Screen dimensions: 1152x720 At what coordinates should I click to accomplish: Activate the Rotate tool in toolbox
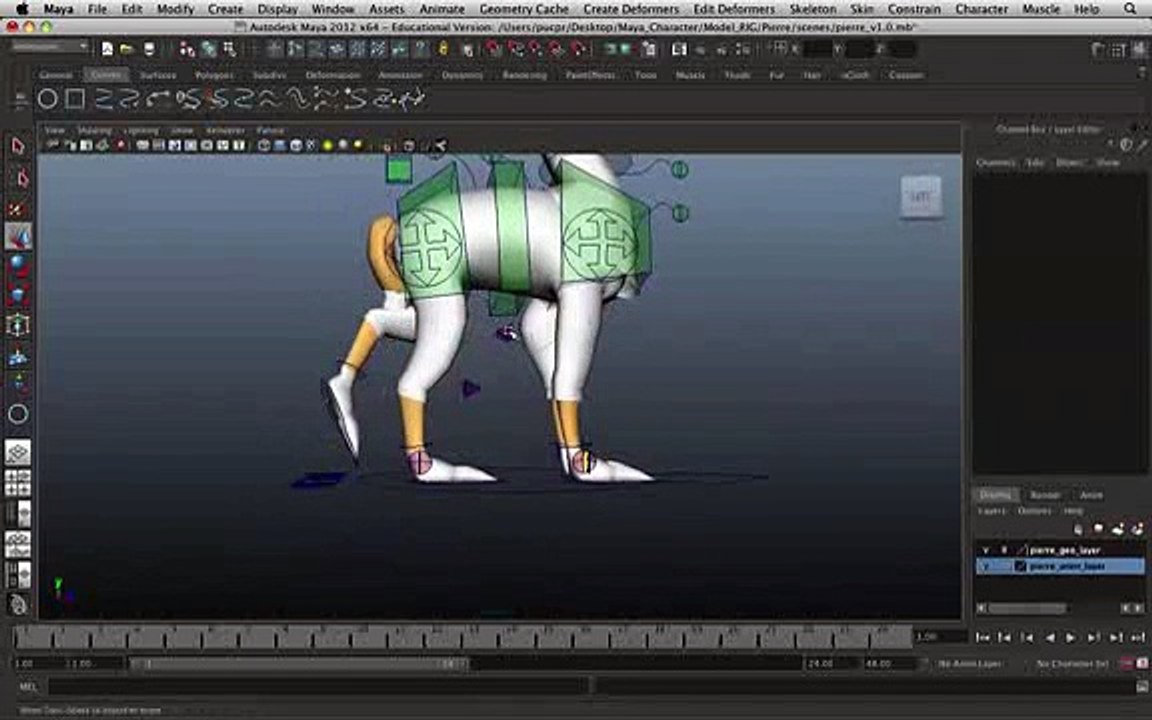click(x=18, y=264)
